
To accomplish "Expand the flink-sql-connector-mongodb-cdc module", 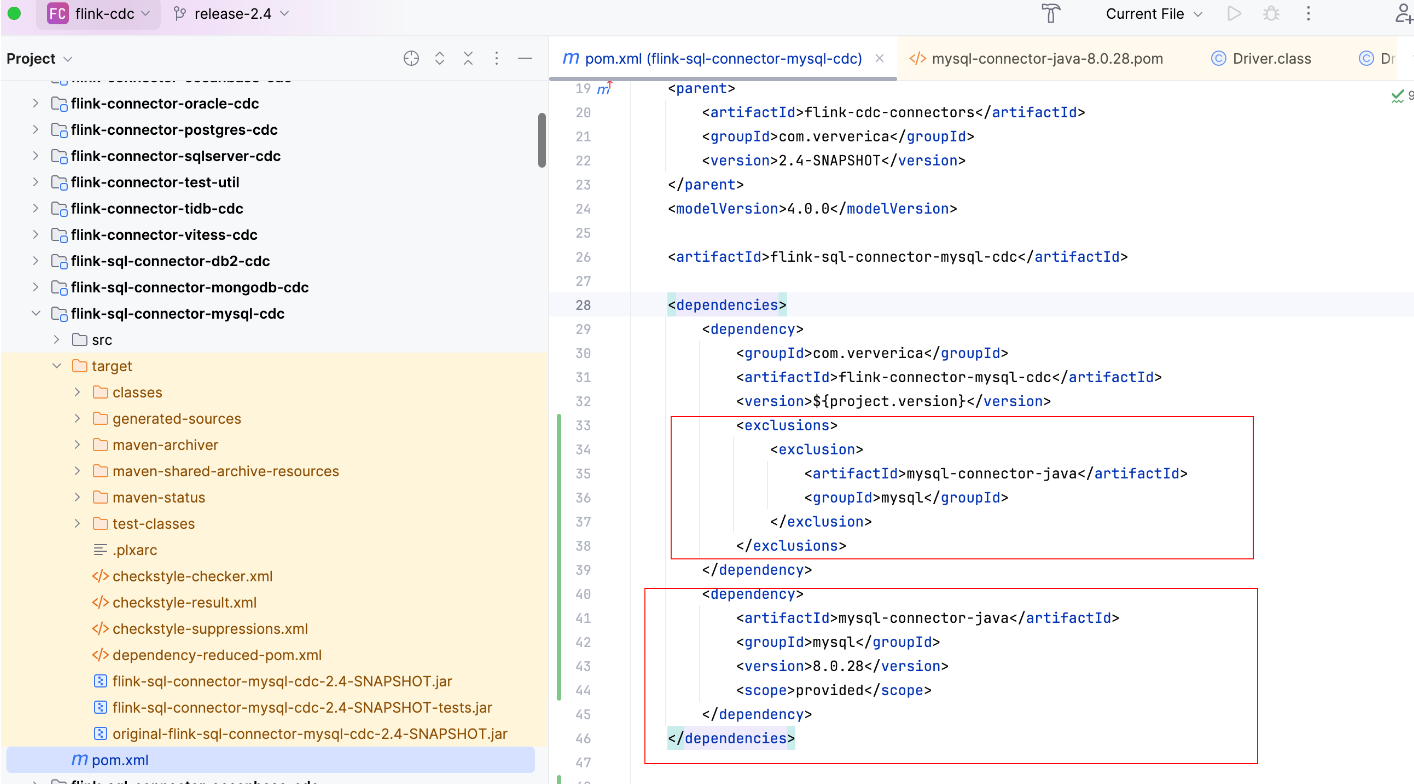I will click(x=36, y=287).
